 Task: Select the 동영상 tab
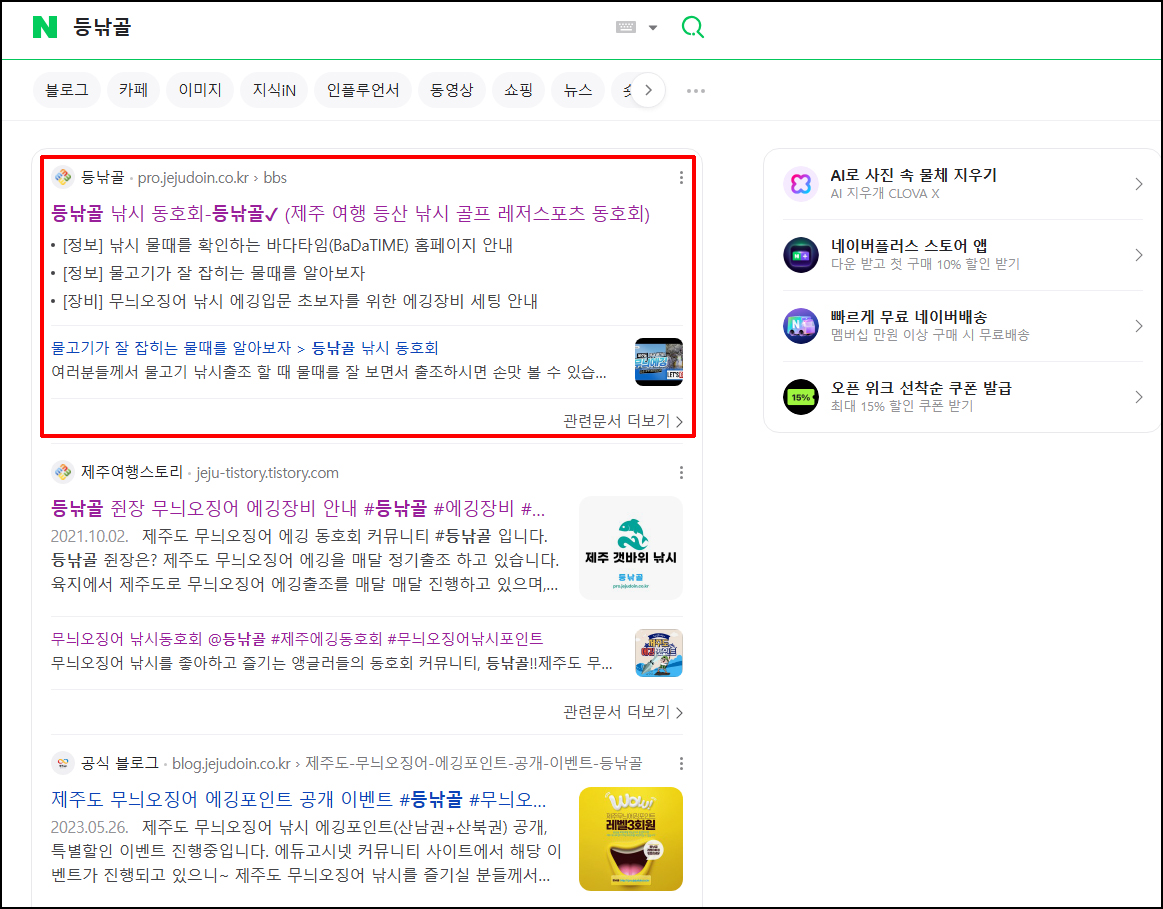pos(451,90)
